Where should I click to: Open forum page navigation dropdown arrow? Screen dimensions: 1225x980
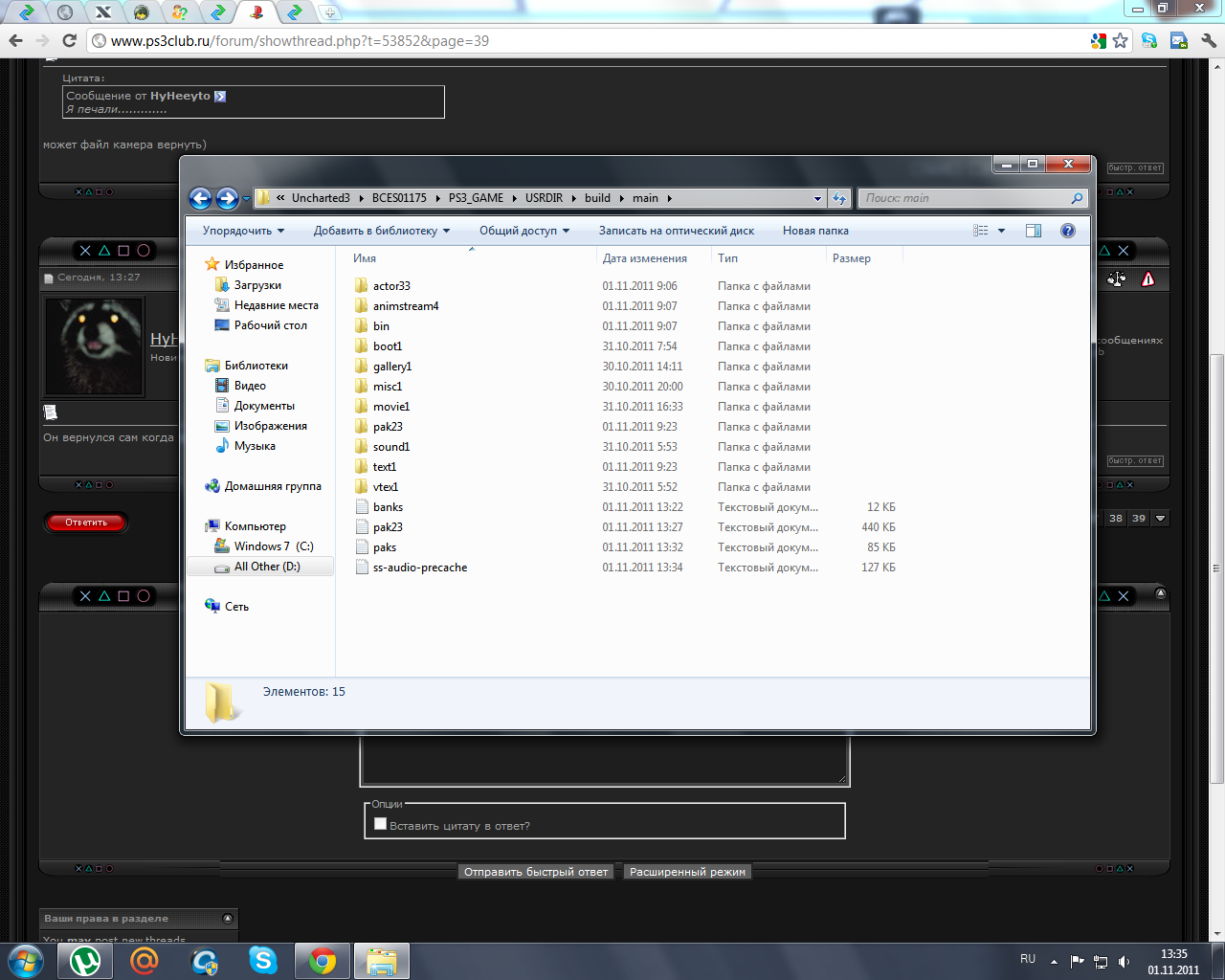1161,518
